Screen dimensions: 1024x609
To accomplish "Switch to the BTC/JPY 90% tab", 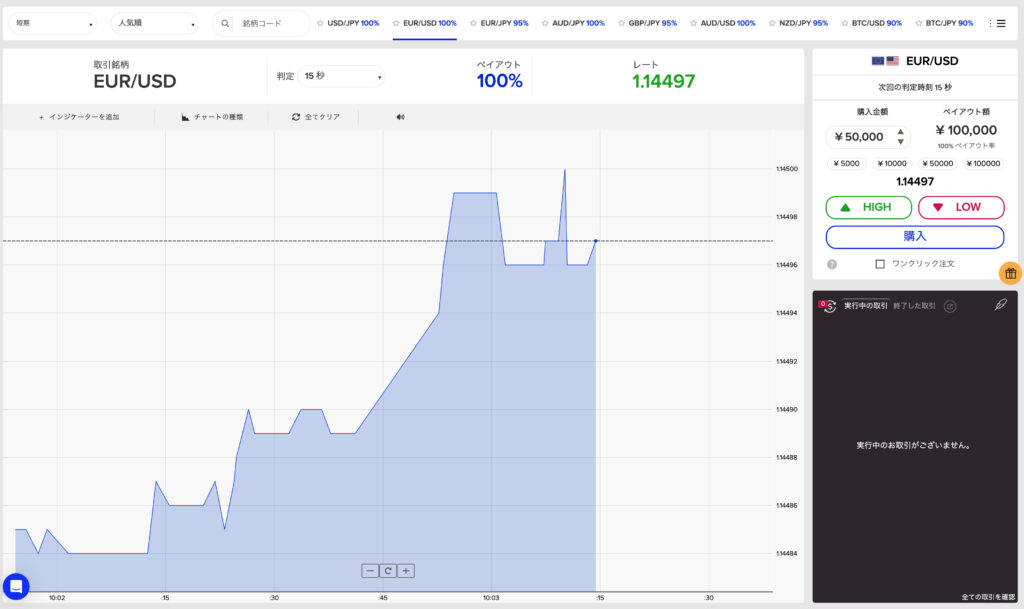I will pos(949,23).
